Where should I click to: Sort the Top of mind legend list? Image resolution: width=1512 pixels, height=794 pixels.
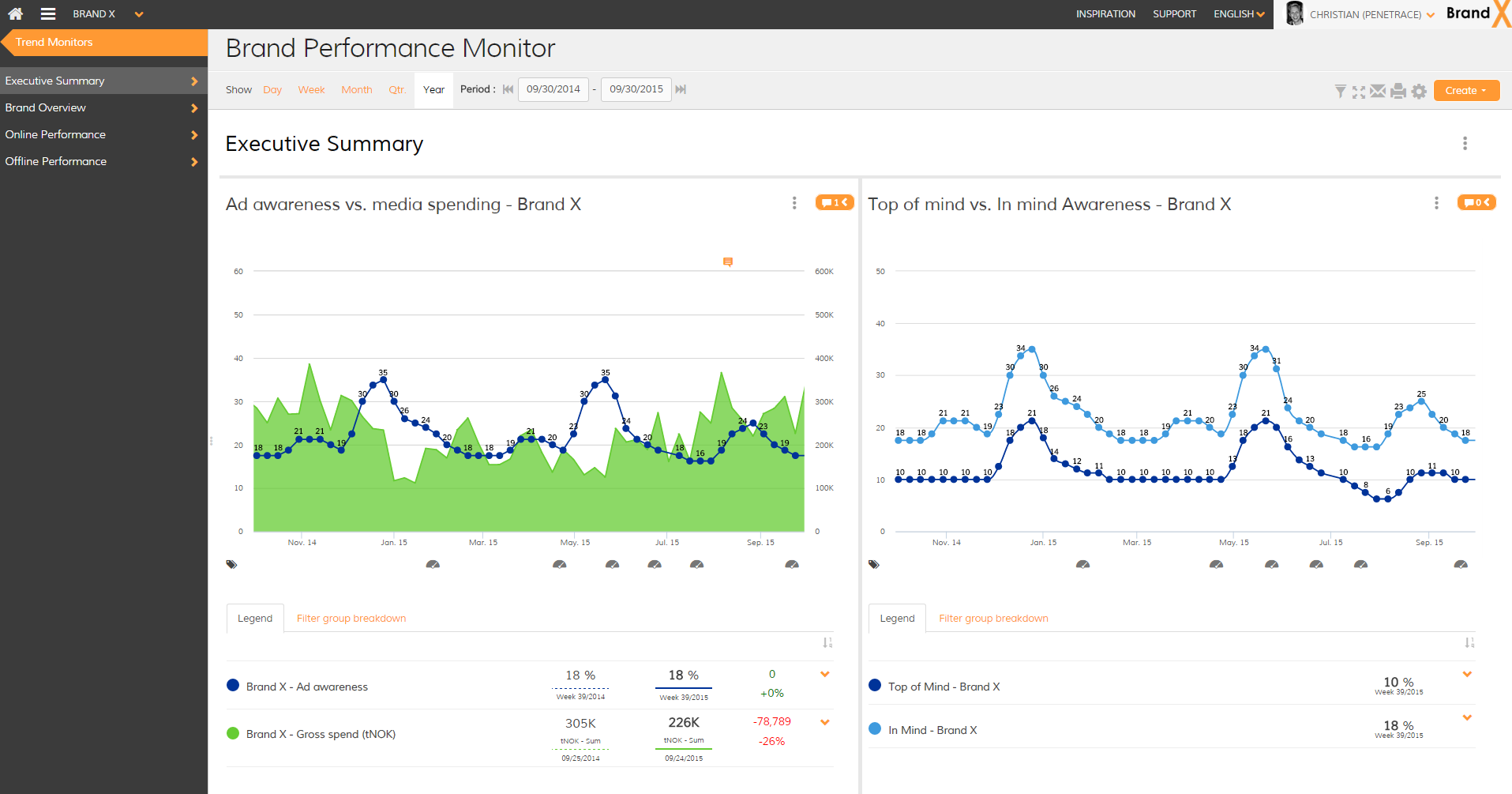tap(1469, 643)
